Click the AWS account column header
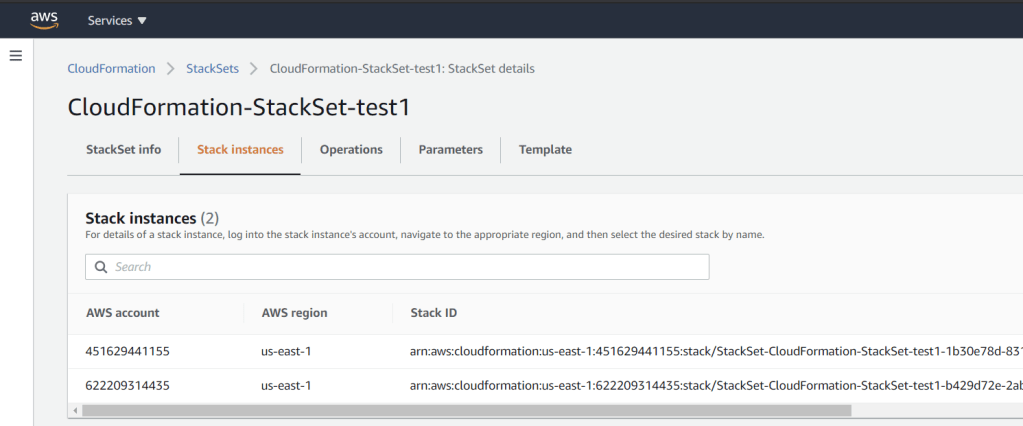The width and height of the screenshot is (1023, 426). tap(123, 313)
